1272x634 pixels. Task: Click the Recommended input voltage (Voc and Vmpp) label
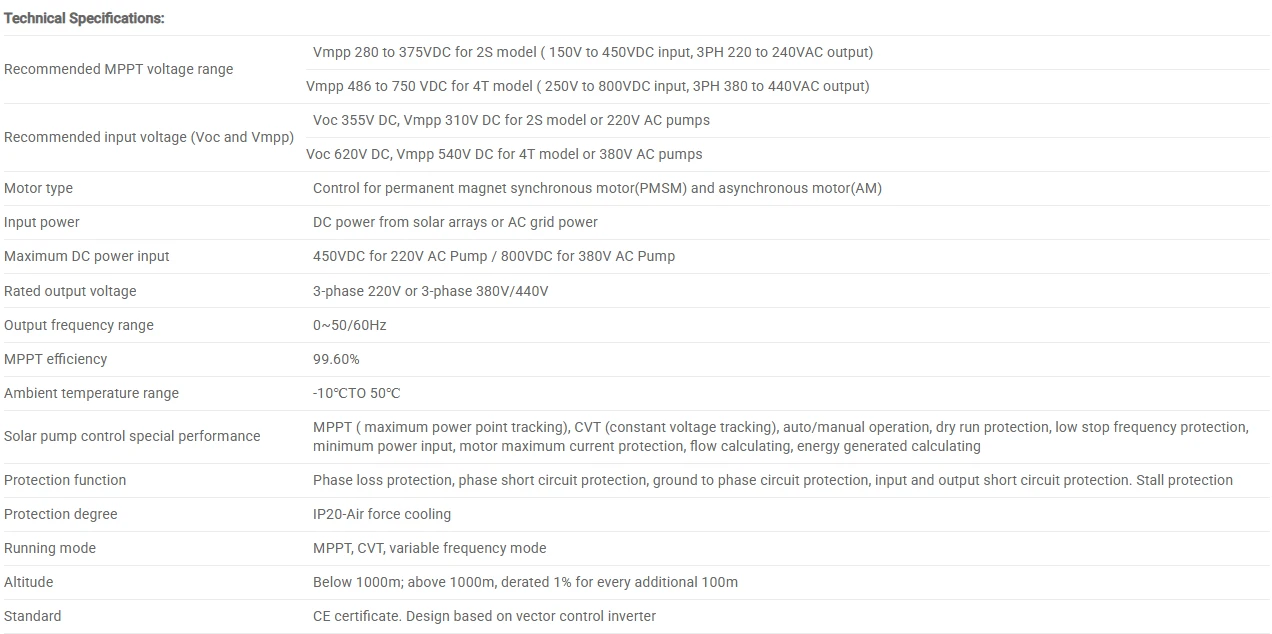point(149,137)
